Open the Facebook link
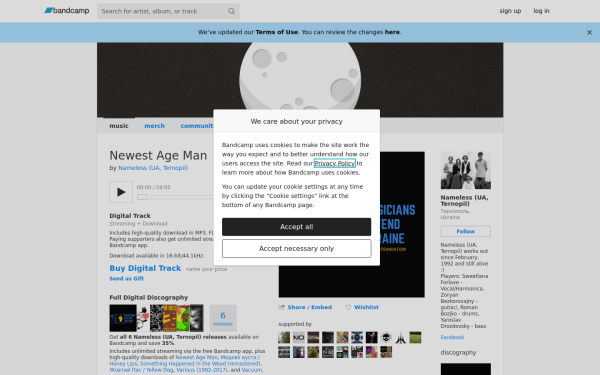The height and width of the screenshot is (375, 600). tap(452, 337)
